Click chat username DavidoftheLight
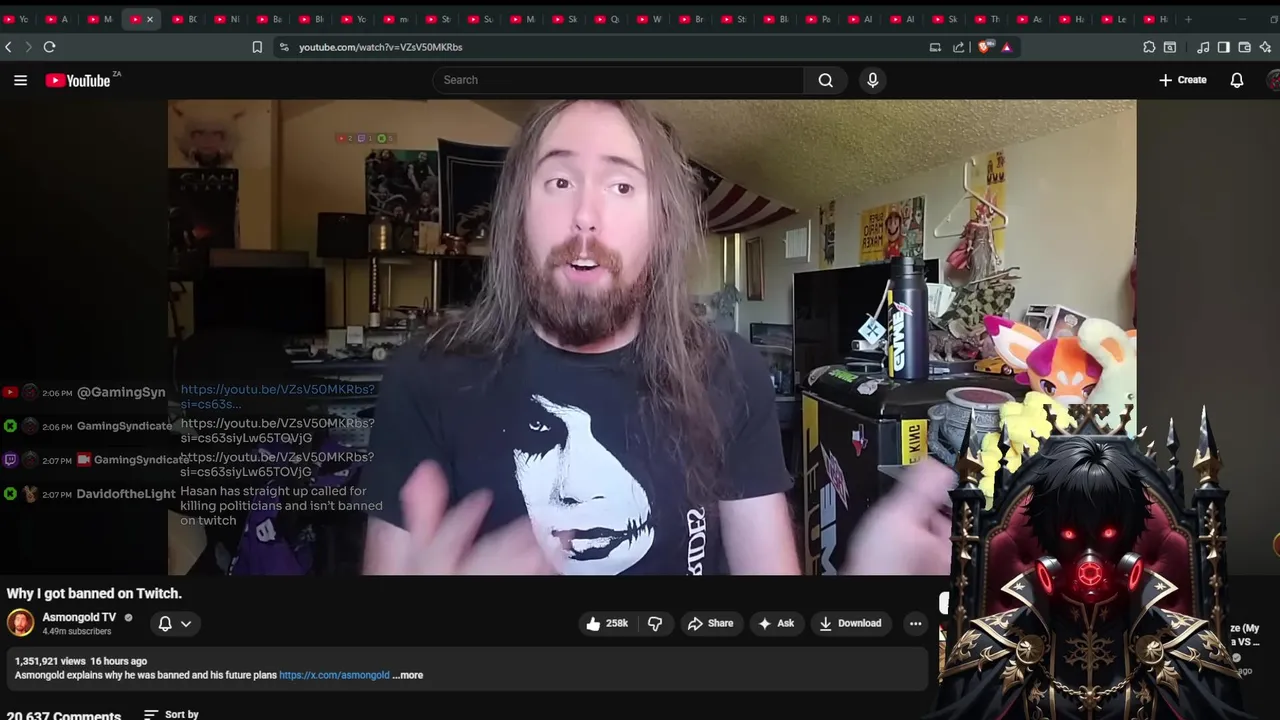The width and height of the screenshot is (1280, 720). point(126,494)
